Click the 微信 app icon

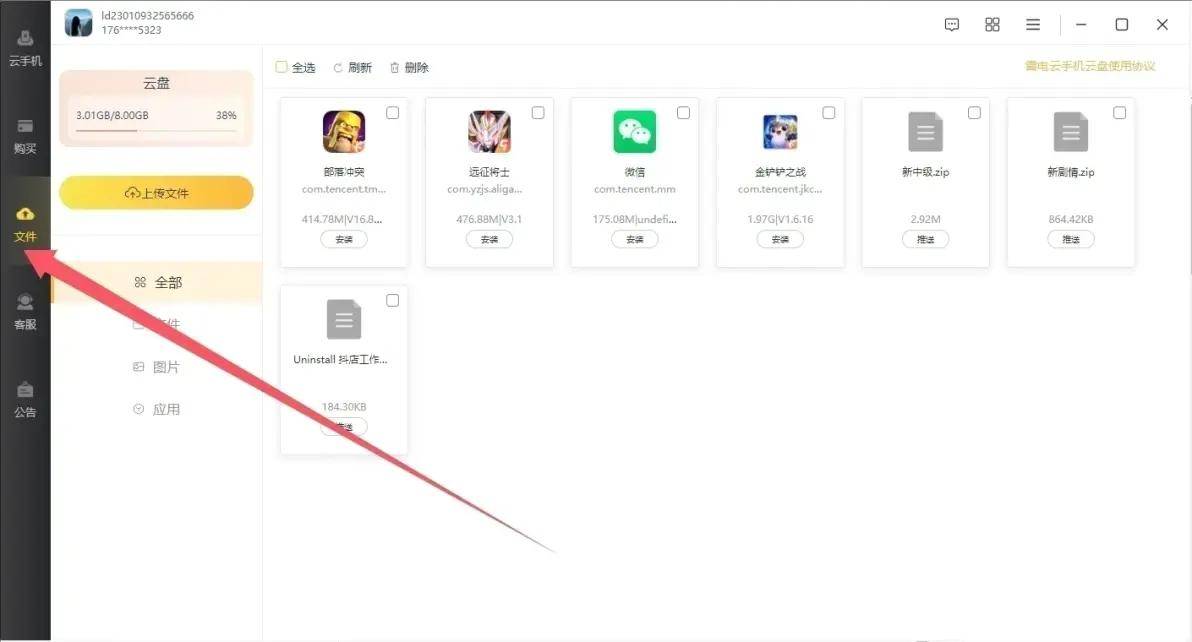634,132
